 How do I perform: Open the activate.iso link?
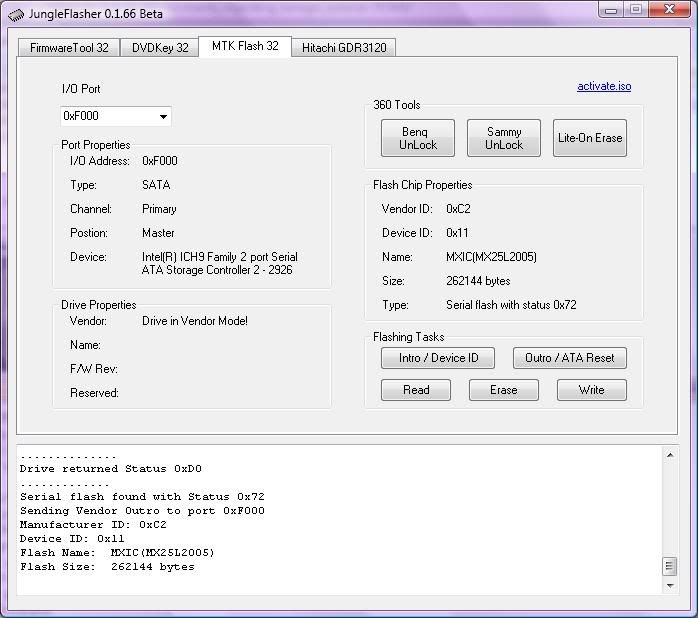pos(604,87)
